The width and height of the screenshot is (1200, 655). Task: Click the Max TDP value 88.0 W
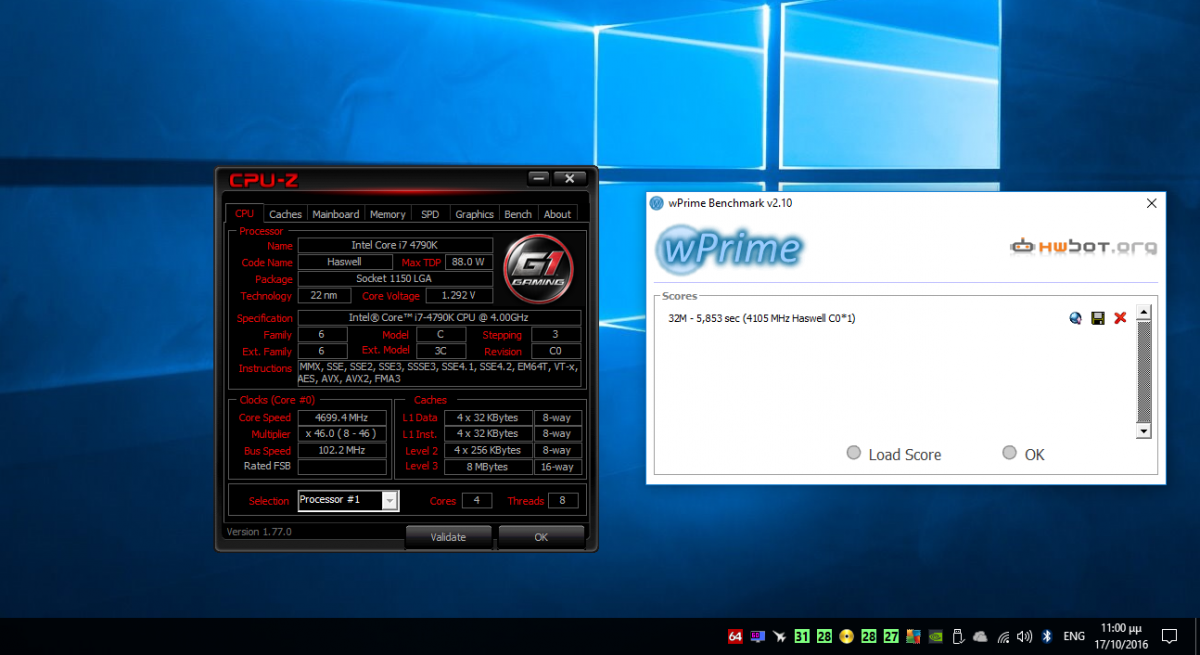[469, 262]
